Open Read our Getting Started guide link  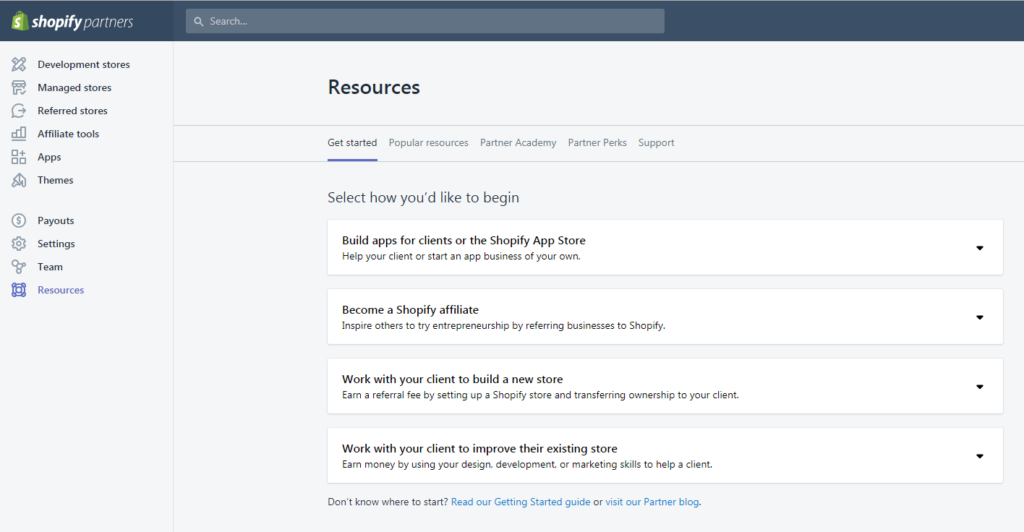tap(520, 502)
